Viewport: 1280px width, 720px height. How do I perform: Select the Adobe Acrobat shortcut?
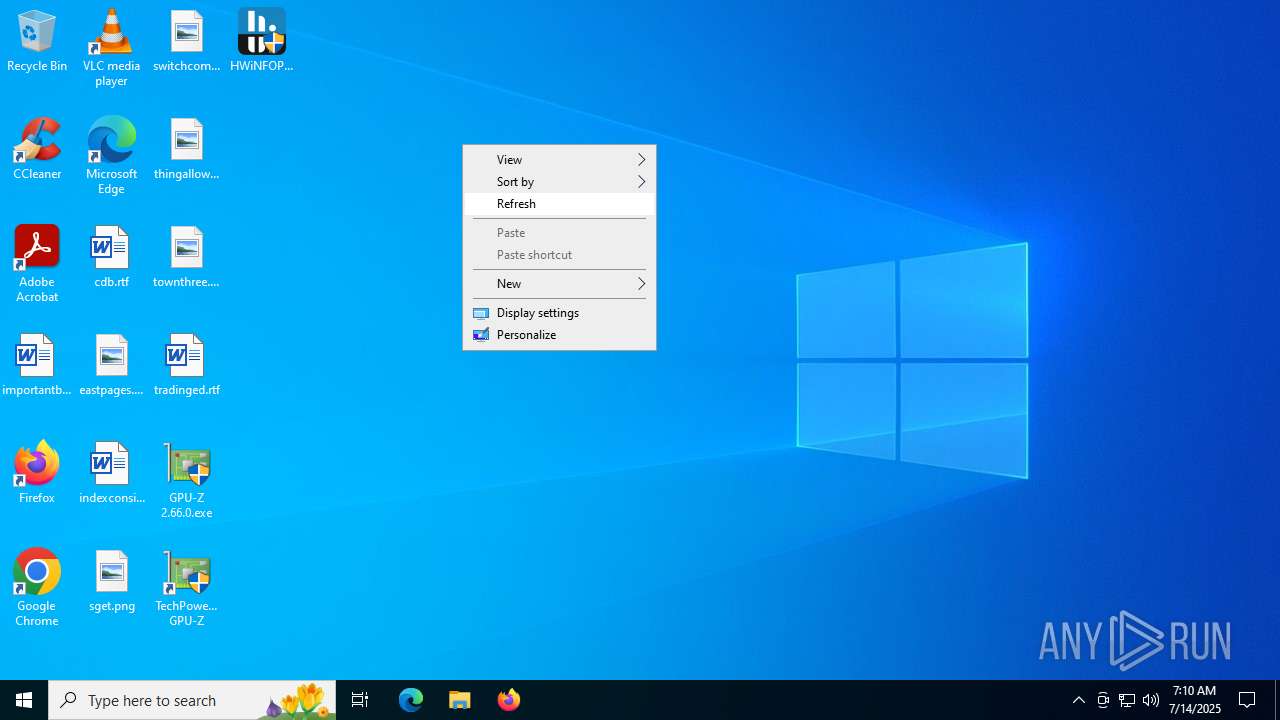point(37,264)
